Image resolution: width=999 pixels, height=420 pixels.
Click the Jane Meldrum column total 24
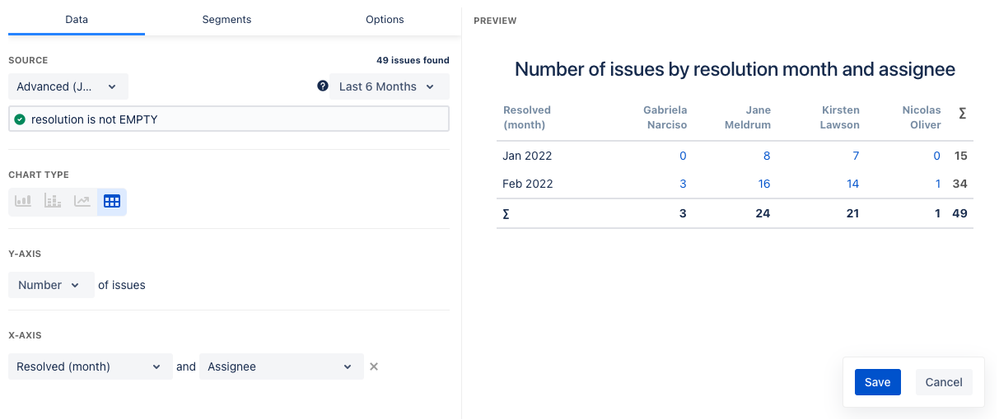pyautogui.click(x=763, y=214)
